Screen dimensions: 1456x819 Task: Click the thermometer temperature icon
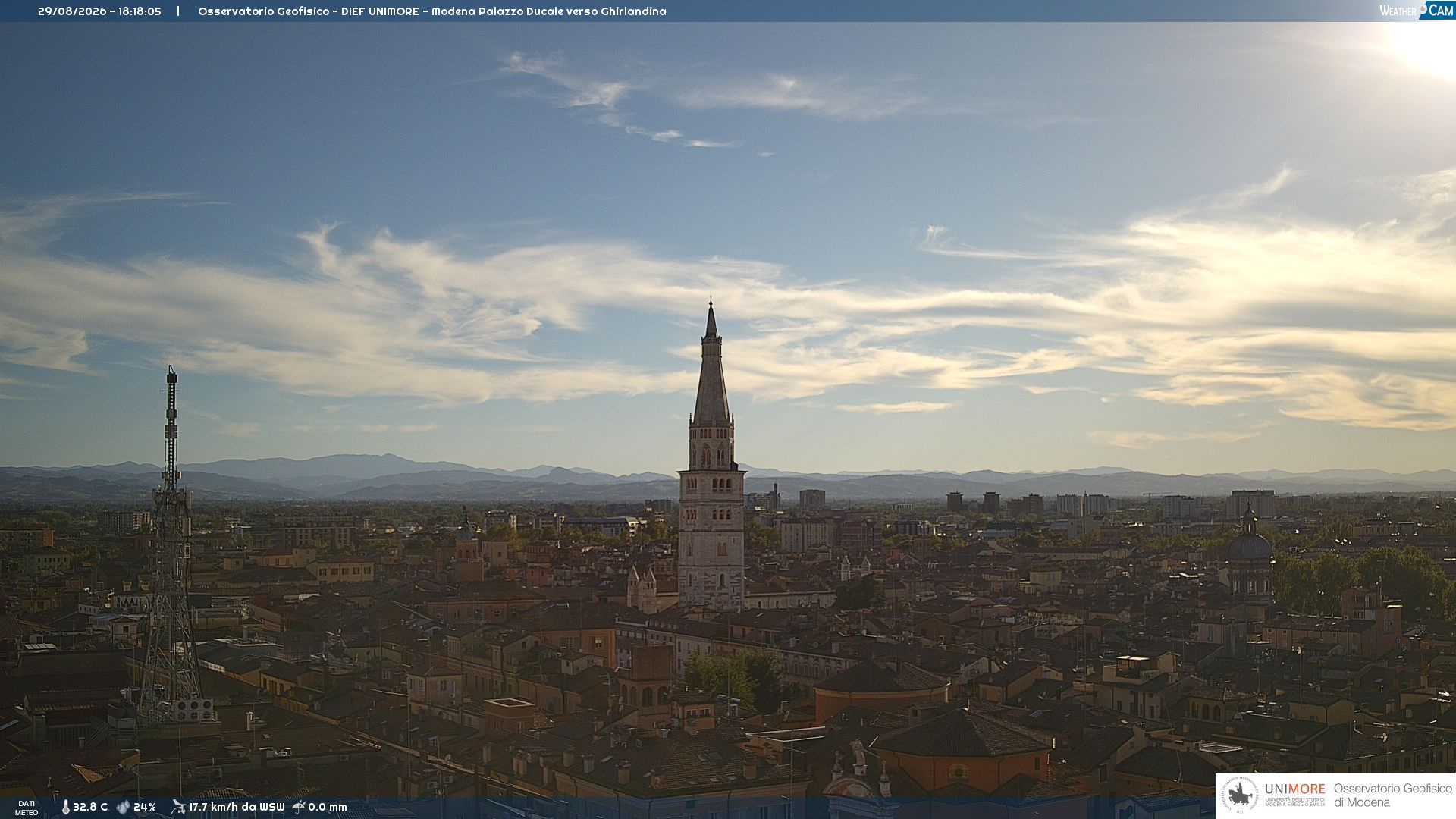(65, 807)
